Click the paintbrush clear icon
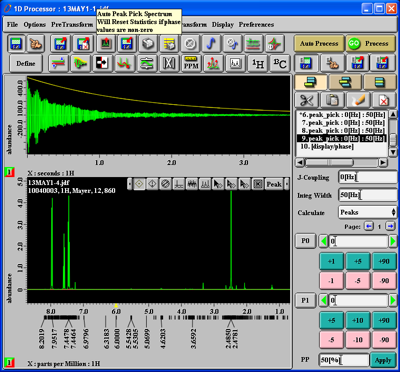This screenshot has width=400, height=372. tap(358, 100)
